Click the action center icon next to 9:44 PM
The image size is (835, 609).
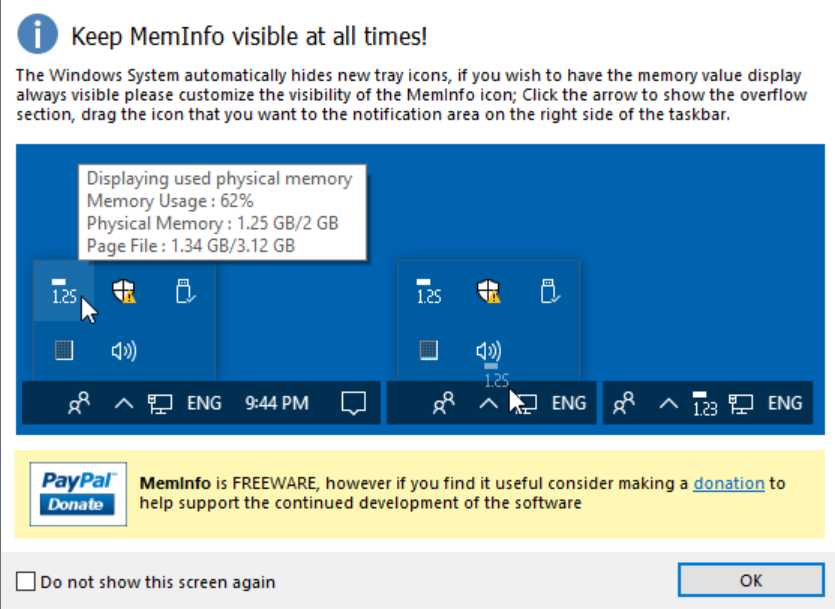pyautogui.click(x=351, y=403)
